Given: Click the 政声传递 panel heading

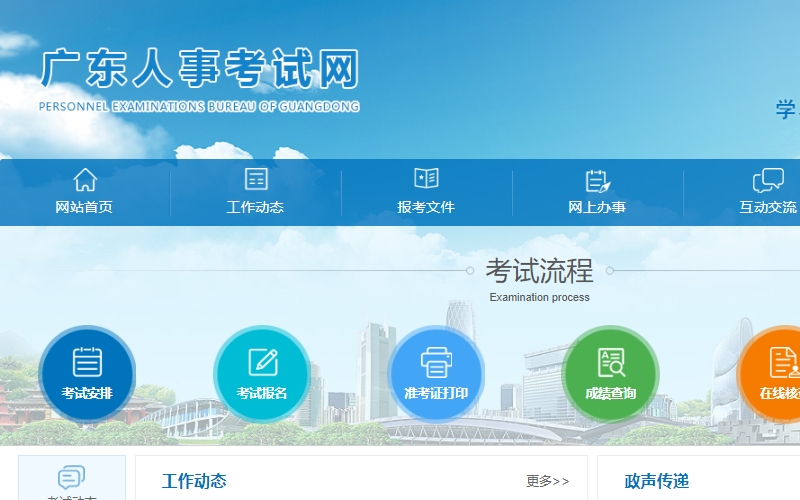Looking at the screenshot, I should 656,482.
